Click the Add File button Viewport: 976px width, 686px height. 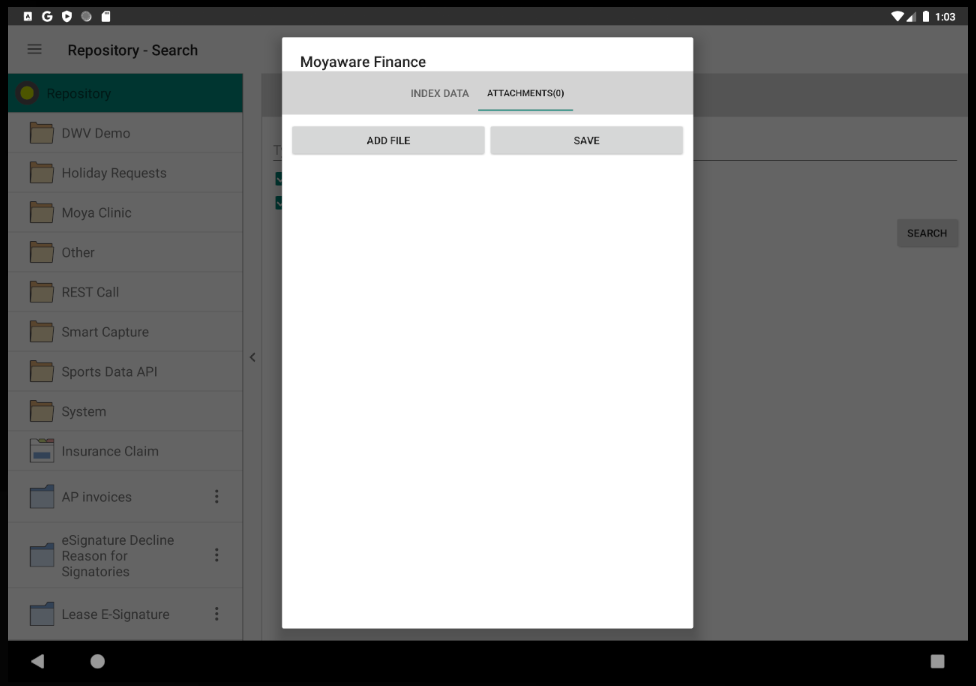point(388,141)
